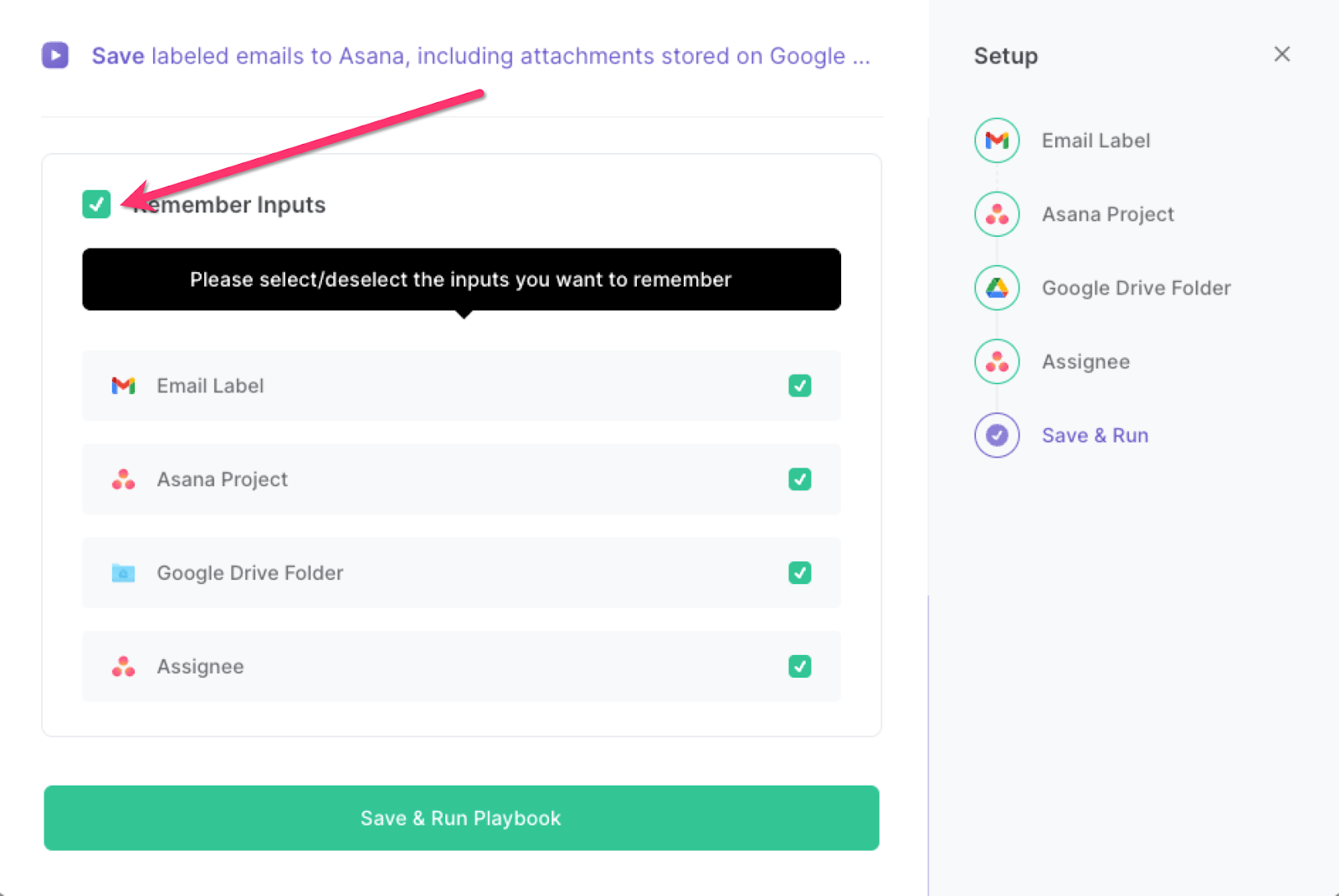Close the Setup panel
This screenshot has width=1339, height=896.
[x=1281, y=54]
